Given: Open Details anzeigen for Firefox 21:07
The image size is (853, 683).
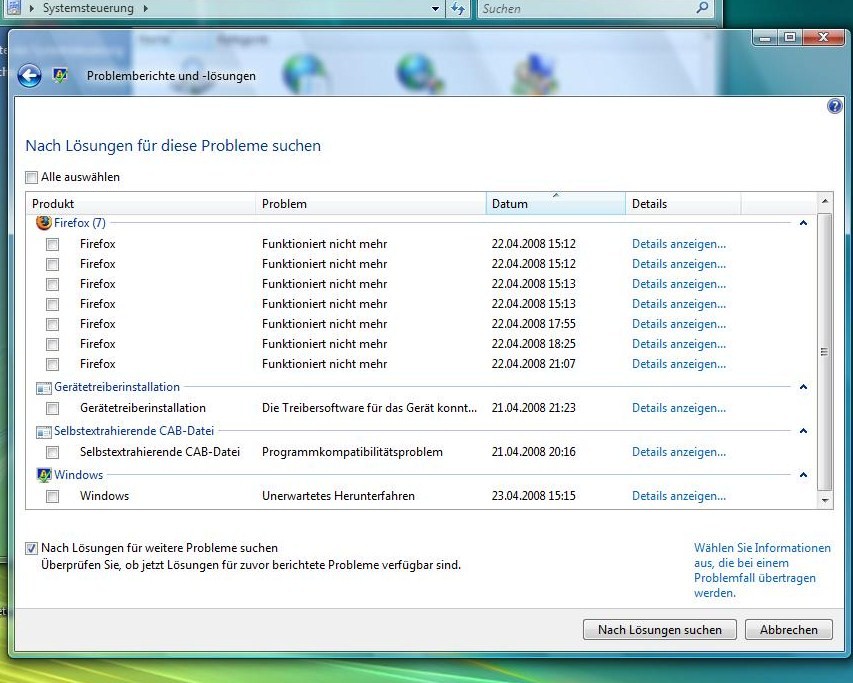Looking at the screenshot, I should (678, 364).
